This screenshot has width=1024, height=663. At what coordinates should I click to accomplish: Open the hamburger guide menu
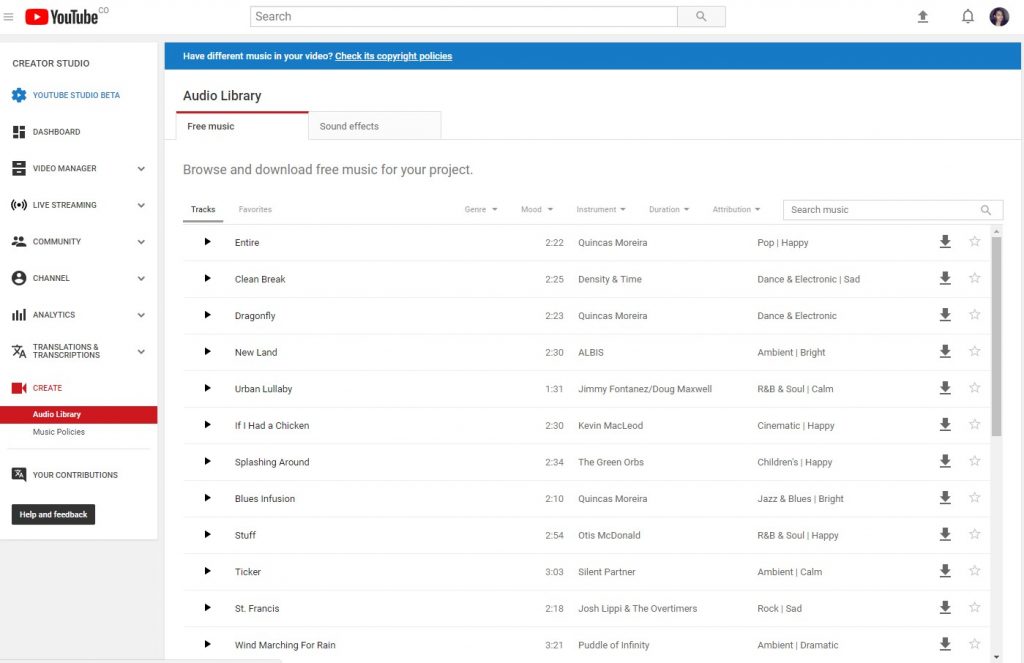click(8, 16)
